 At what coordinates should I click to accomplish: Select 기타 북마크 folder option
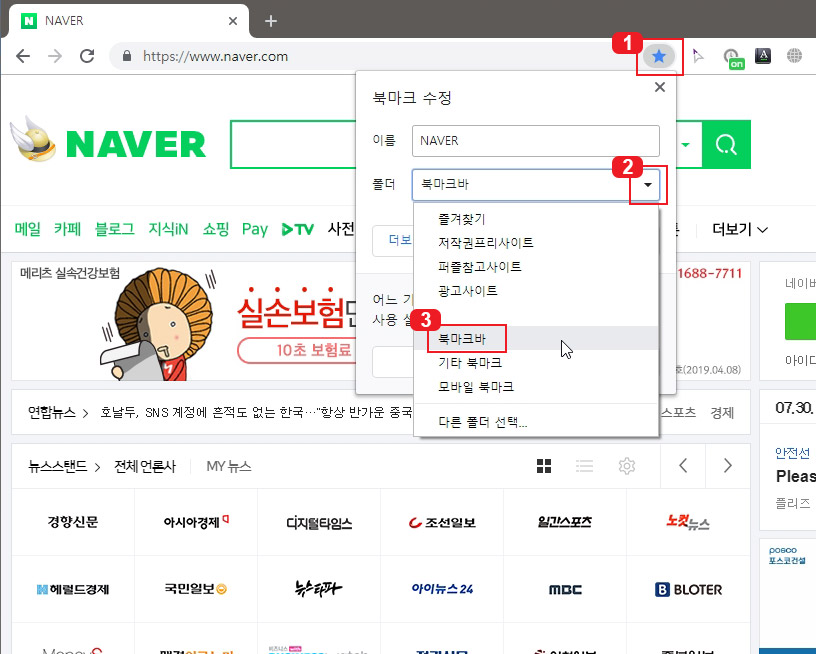[x=536, y=363]
